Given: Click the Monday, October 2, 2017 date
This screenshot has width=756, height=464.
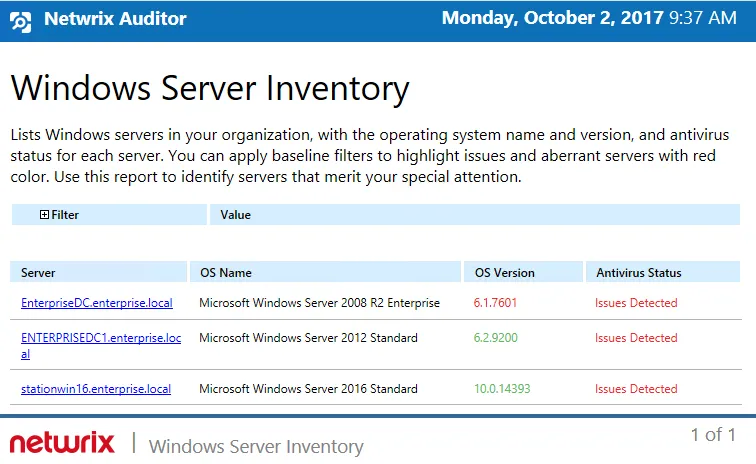Looking at the screenshot, I should [553, 18].
